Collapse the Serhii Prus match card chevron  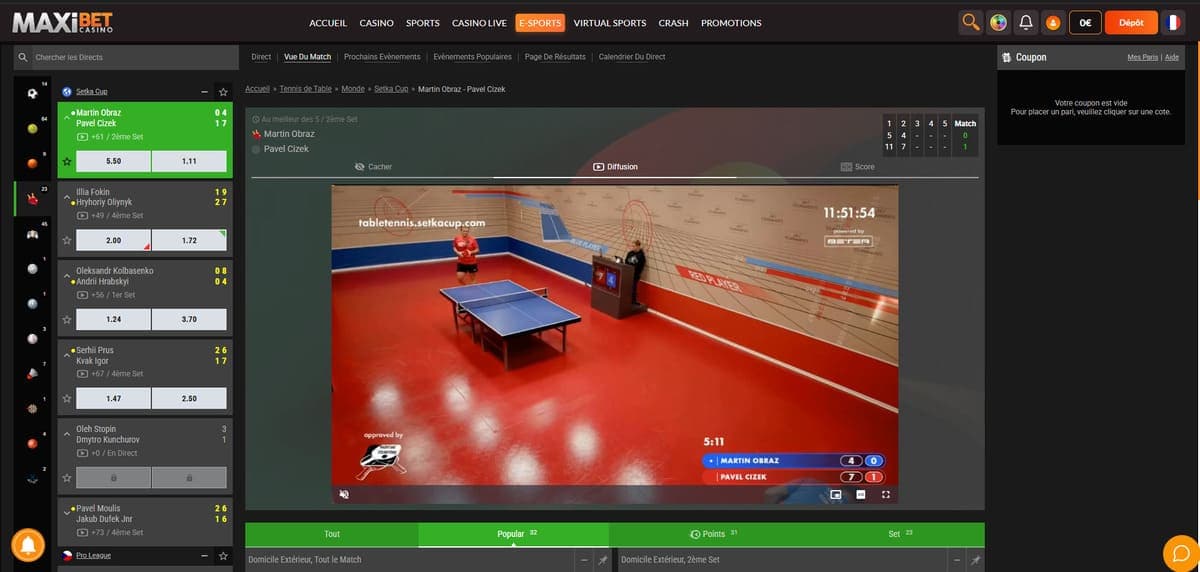click(x=67, y=356)
